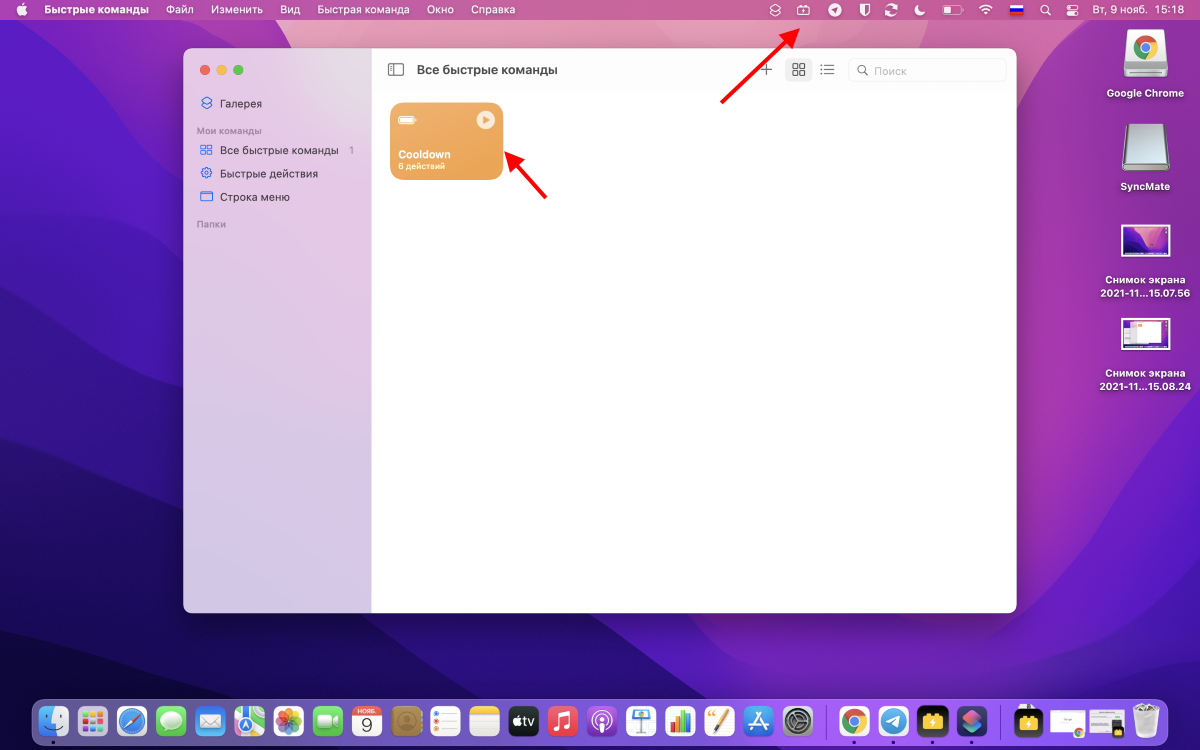This screenshot has height=750, width=1200.
Task: Open Notes from the Dock
Action: click(x=484, y=720)
